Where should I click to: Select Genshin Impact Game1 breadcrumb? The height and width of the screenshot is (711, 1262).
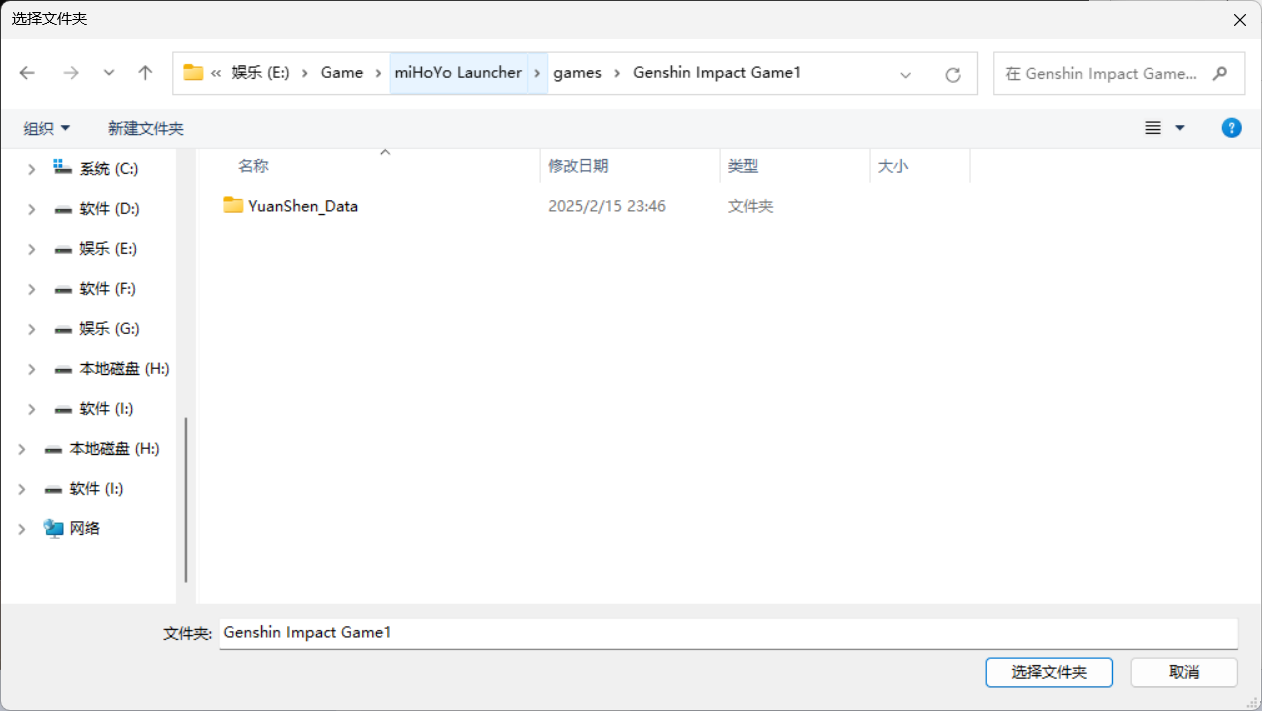[x=717, y=73]
